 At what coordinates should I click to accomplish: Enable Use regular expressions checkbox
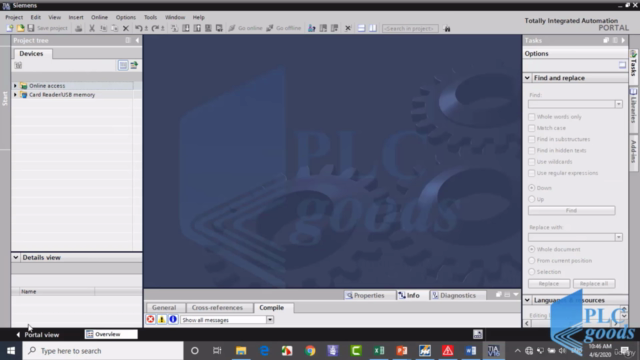[531, 173]
